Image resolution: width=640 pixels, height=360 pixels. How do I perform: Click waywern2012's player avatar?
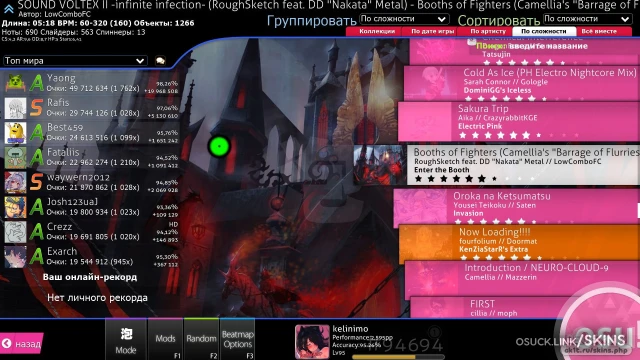point(16,182)
